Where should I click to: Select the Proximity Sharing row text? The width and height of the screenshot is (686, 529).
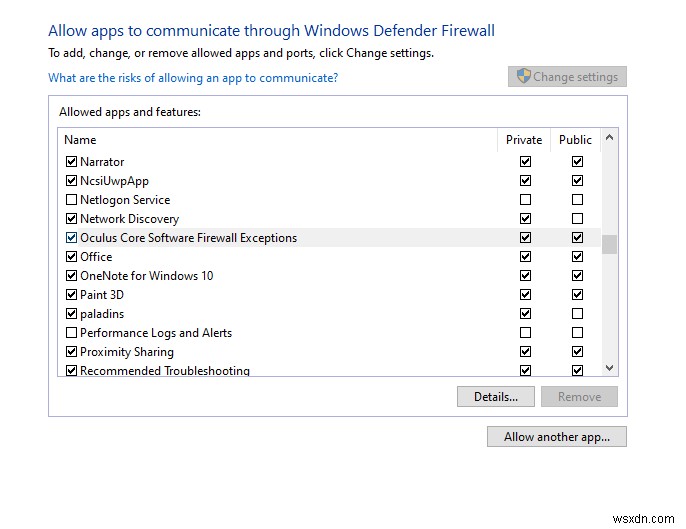[127, 352]
